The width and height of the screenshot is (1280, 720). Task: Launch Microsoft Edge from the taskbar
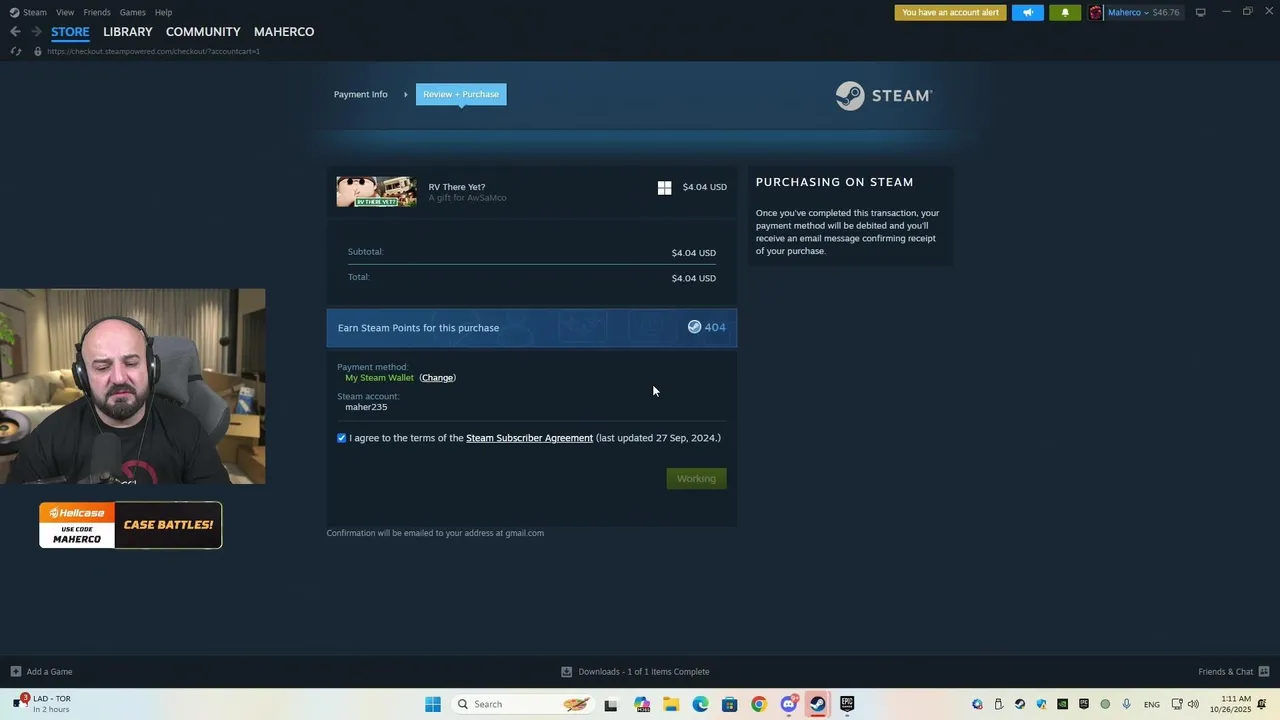[701, 704]
